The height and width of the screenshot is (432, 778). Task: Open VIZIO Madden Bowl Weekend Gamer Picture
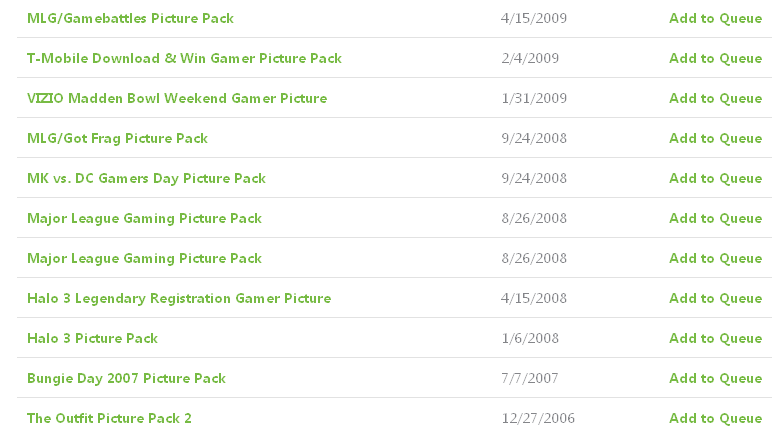pyautogui.click(x=177, y=98)
